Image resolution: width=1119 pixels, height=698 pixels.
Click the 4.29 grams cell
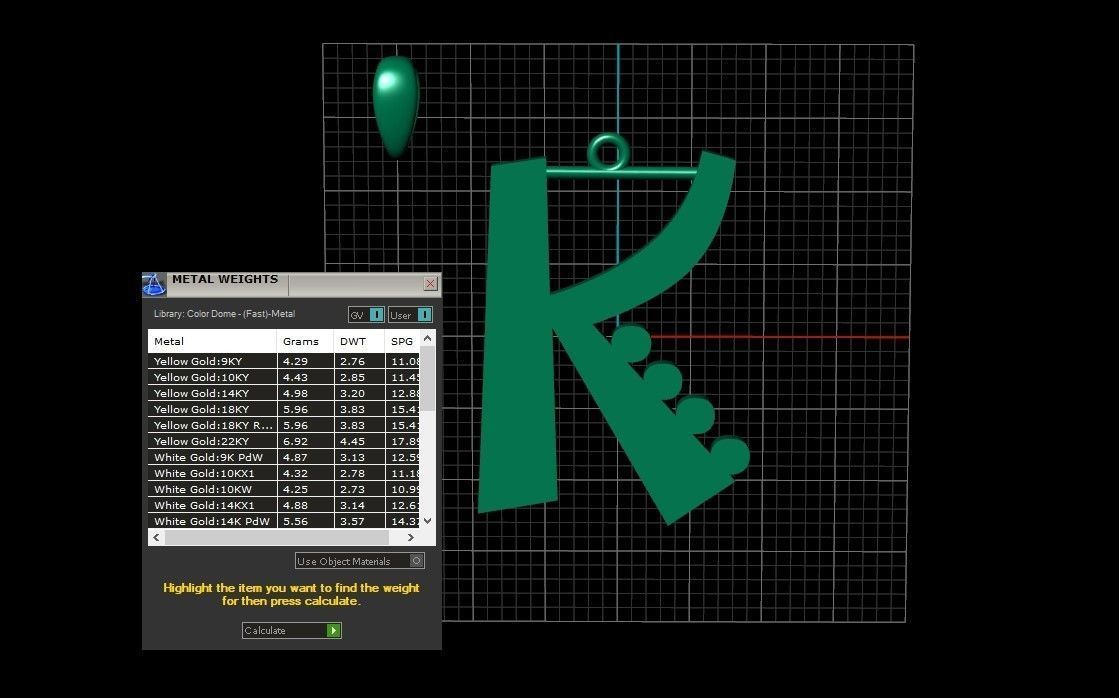305,361
